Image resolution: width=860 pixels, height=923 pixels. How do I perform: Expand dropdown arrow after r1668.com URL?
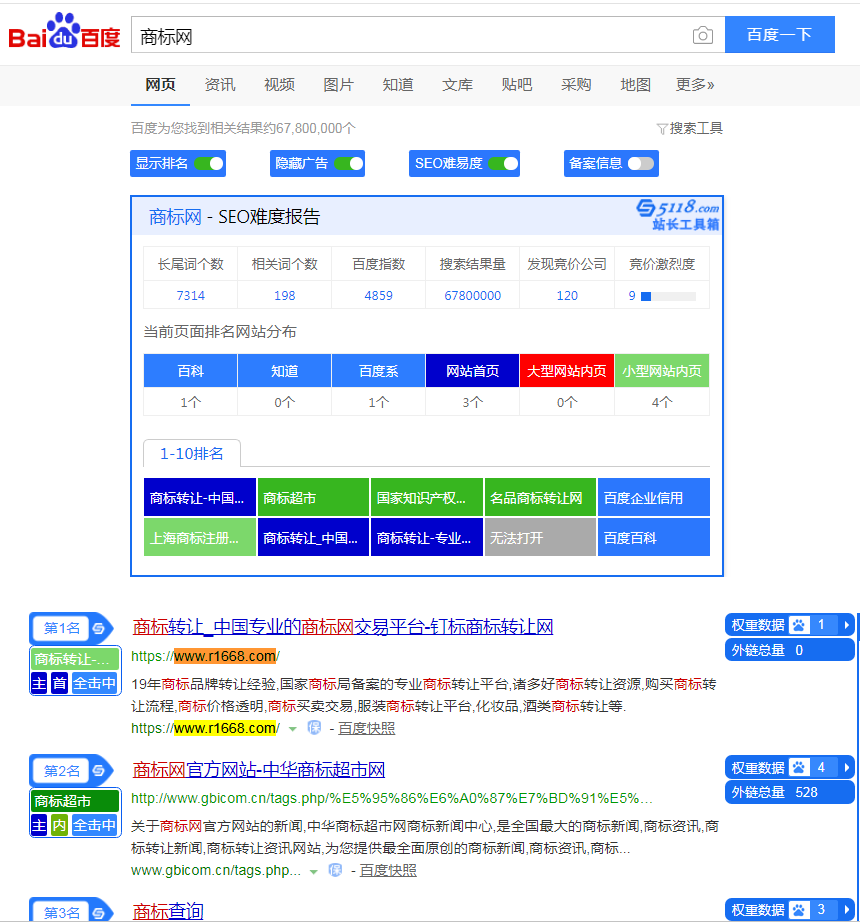tap(293, 729)
